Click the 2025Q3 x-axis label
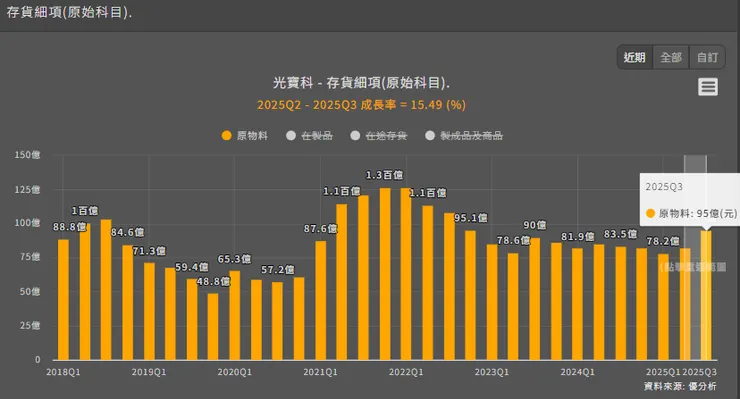Screen dimensions: 740x399 pos(699,372)
